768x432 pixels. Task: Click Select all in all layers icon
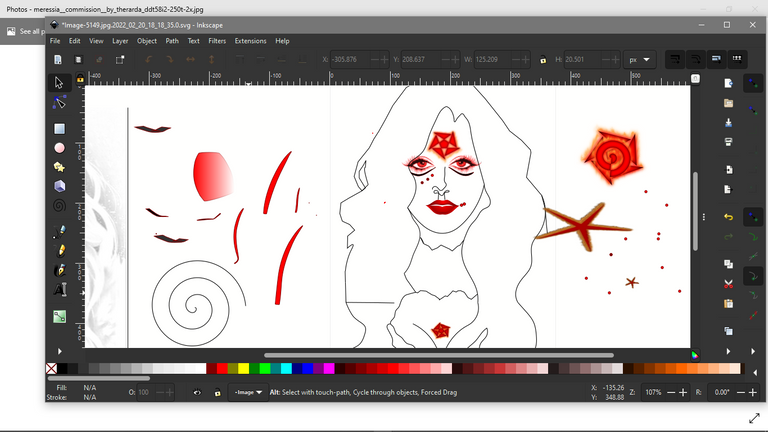click(78, 60)
